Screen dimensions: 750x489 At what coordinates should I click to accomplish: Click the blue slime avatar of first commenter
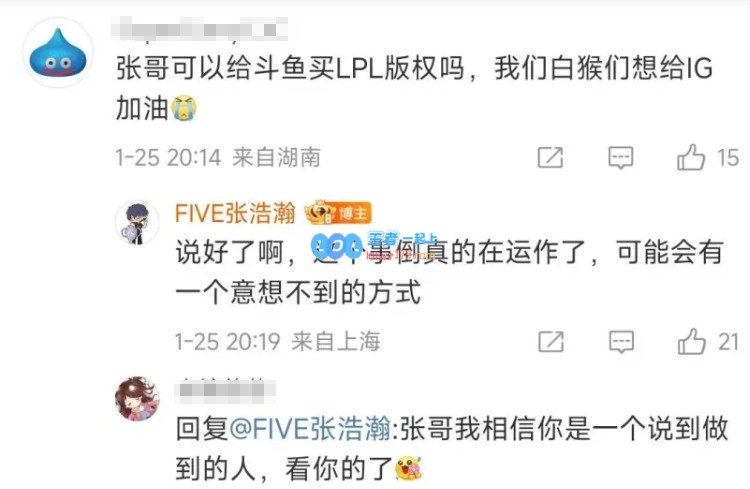pos(58,53)
